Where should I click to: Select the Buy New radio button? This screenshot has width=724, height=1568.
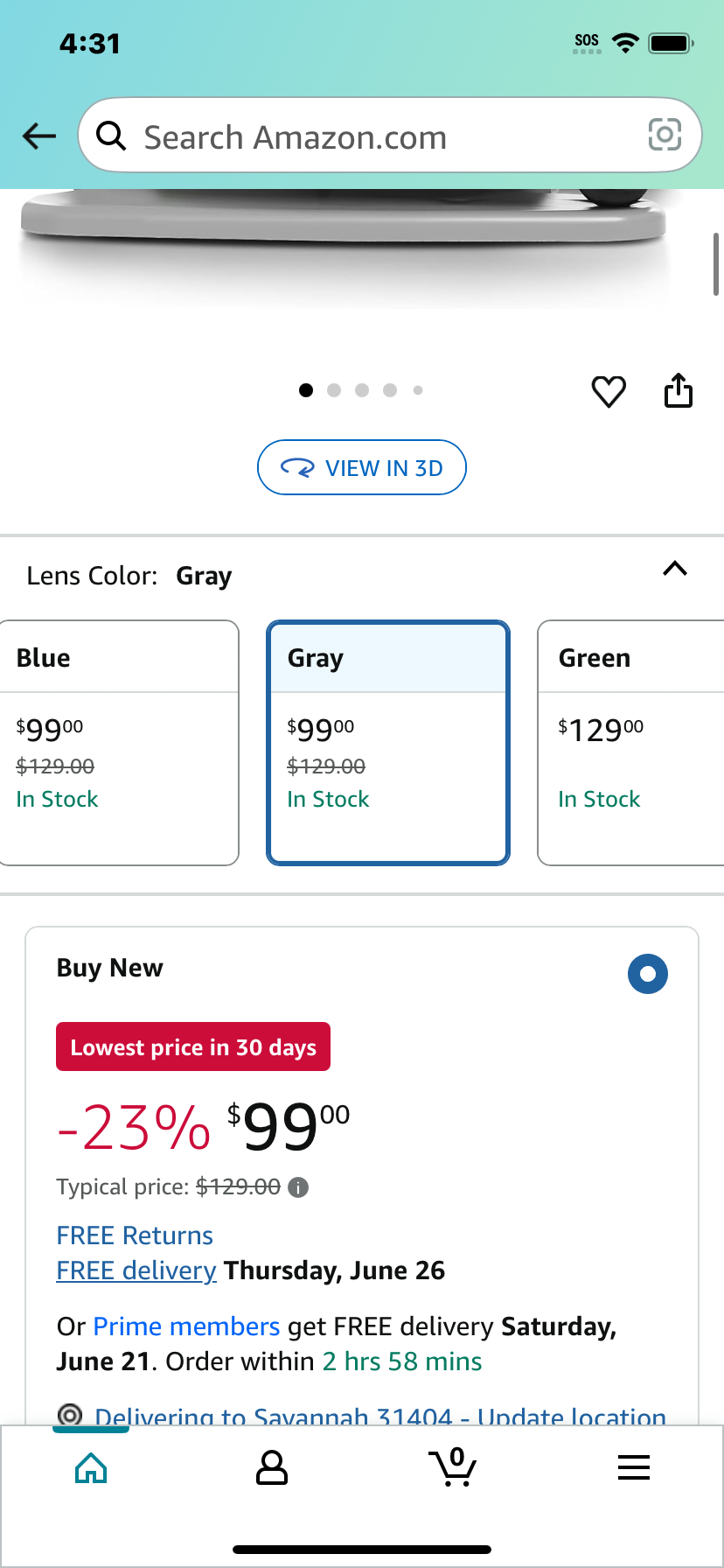click(648, 974)
